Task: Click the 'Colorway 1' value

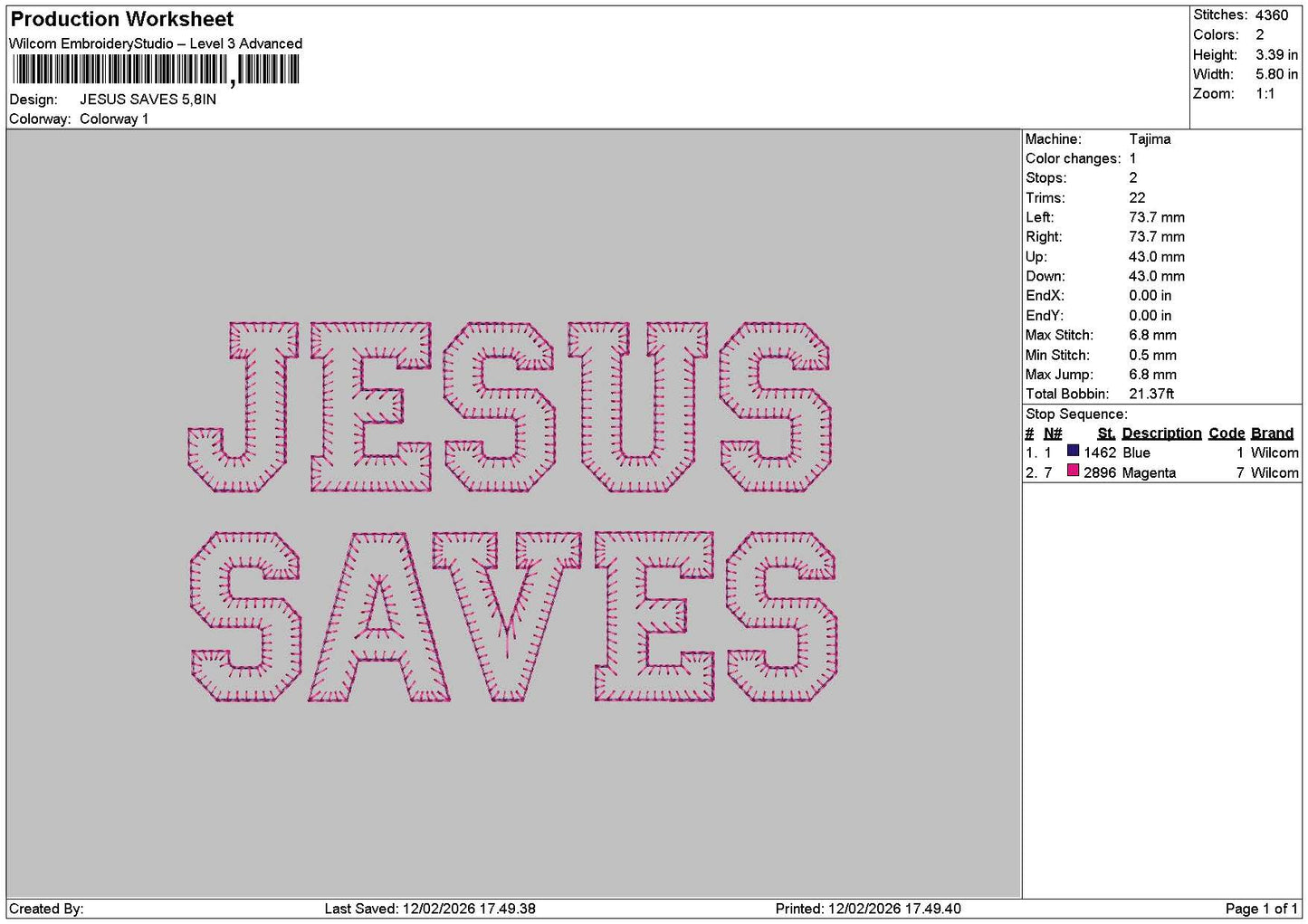Action: pos(114,119)
